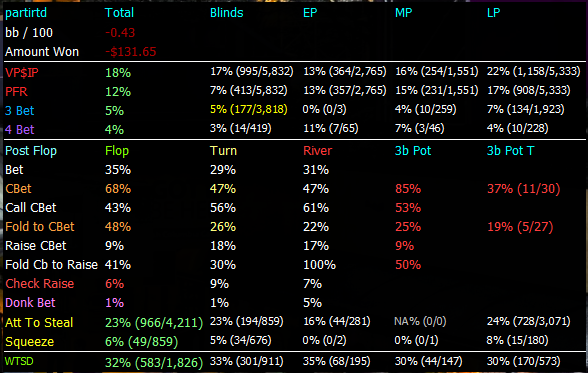
Task: Click total Att To Steal 23% (966/4,211)
Action: coord(154,323)
